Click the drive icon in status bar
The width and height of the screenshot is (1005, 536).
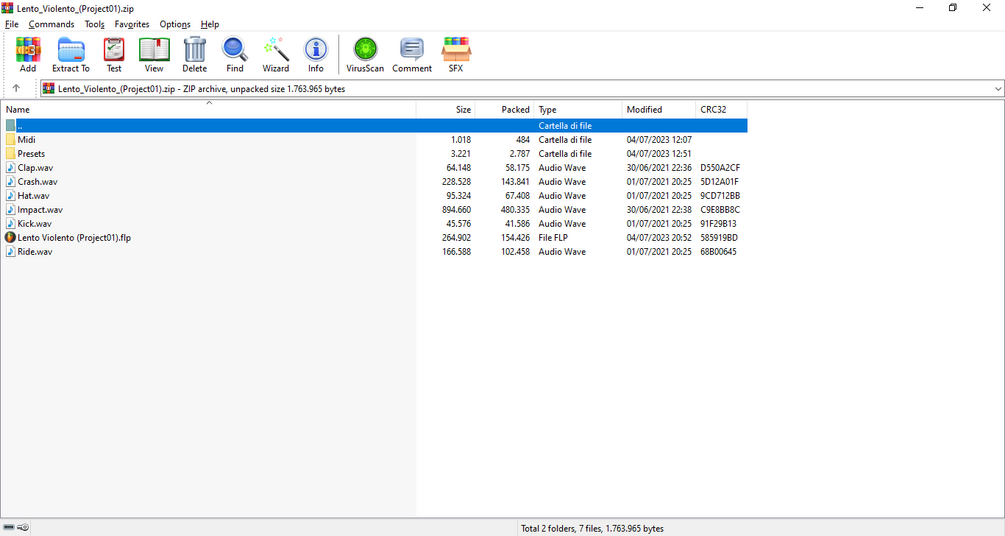tap(9, 528)
